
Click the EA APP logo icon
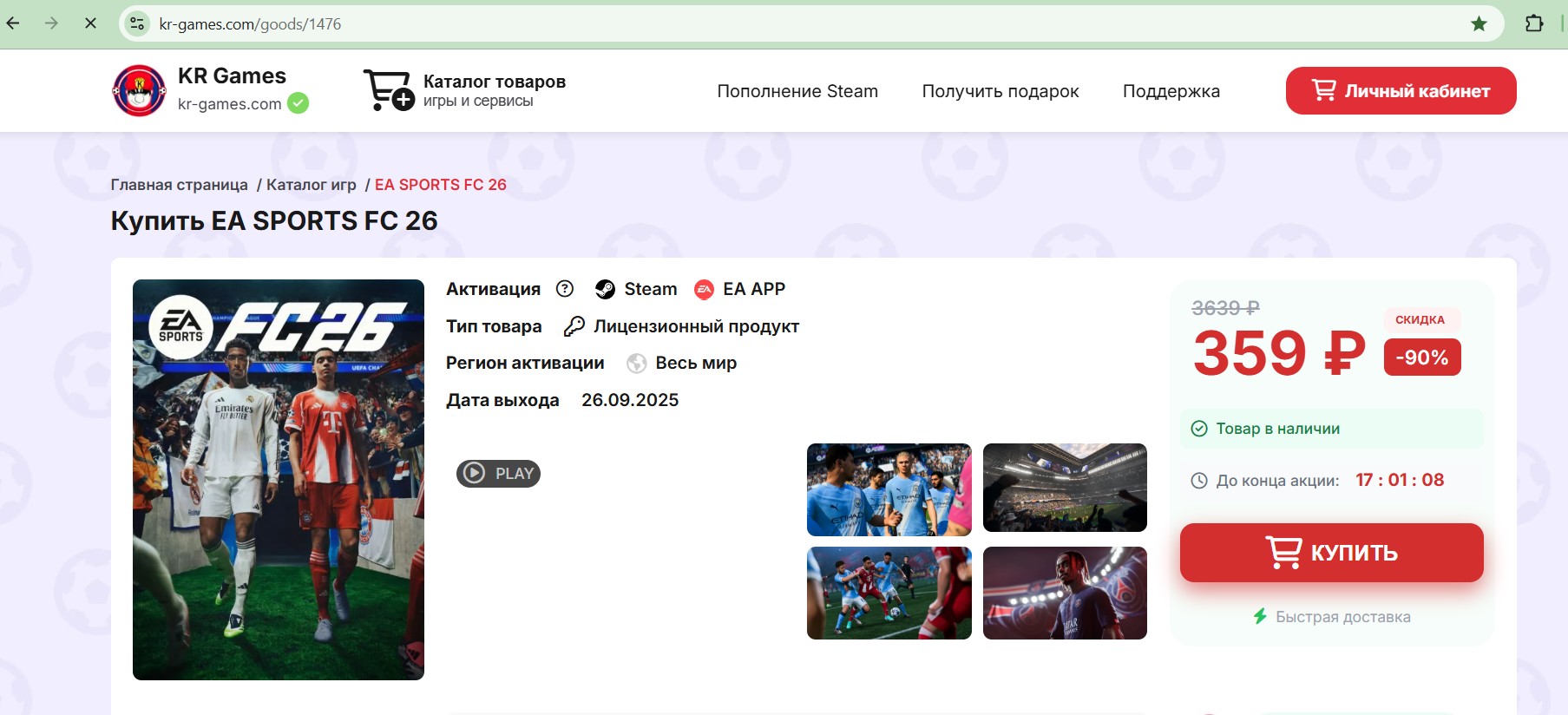704,289
